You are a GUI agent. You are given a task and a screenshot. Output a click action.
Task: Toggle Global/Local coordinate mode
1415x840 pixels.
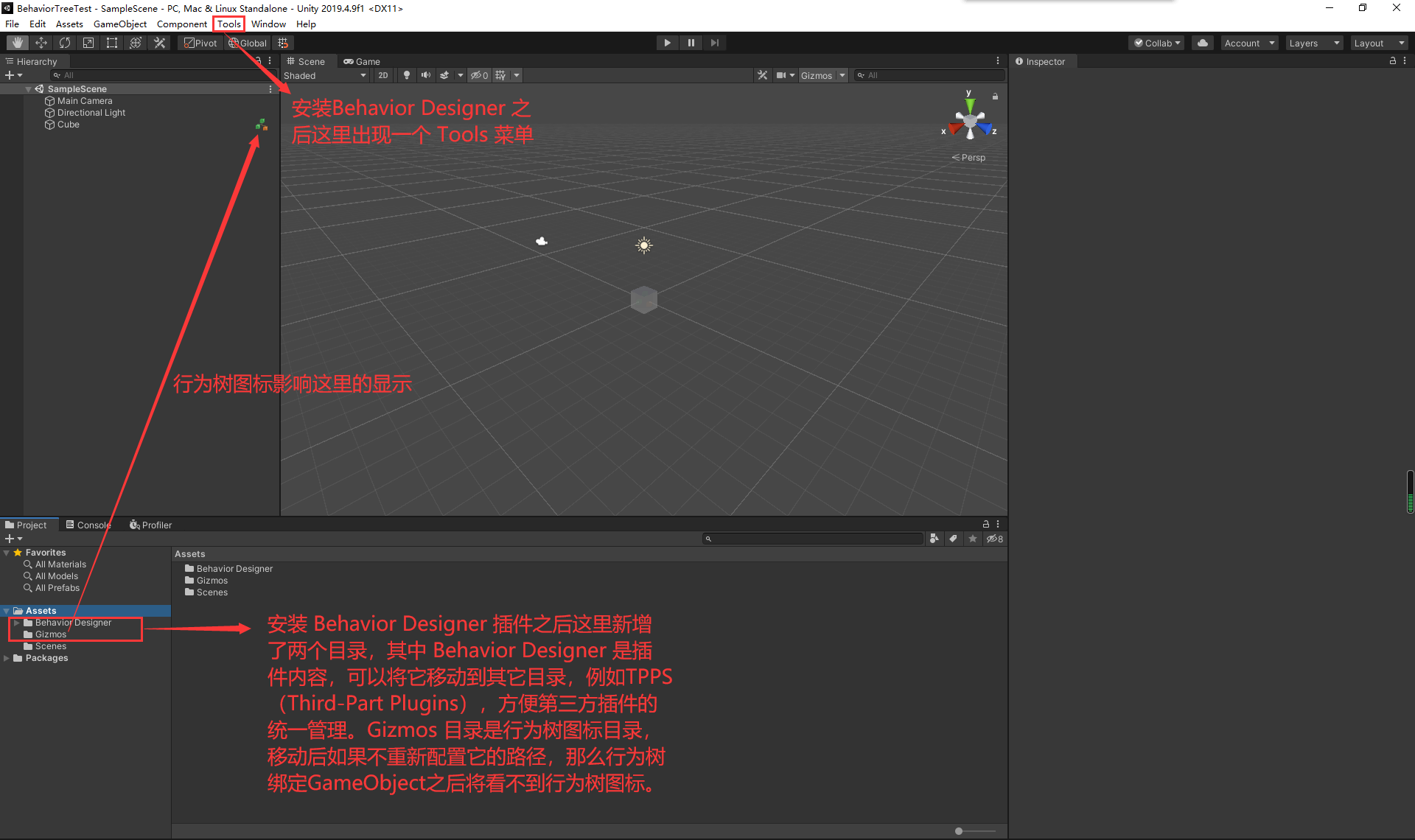[248, 42]
